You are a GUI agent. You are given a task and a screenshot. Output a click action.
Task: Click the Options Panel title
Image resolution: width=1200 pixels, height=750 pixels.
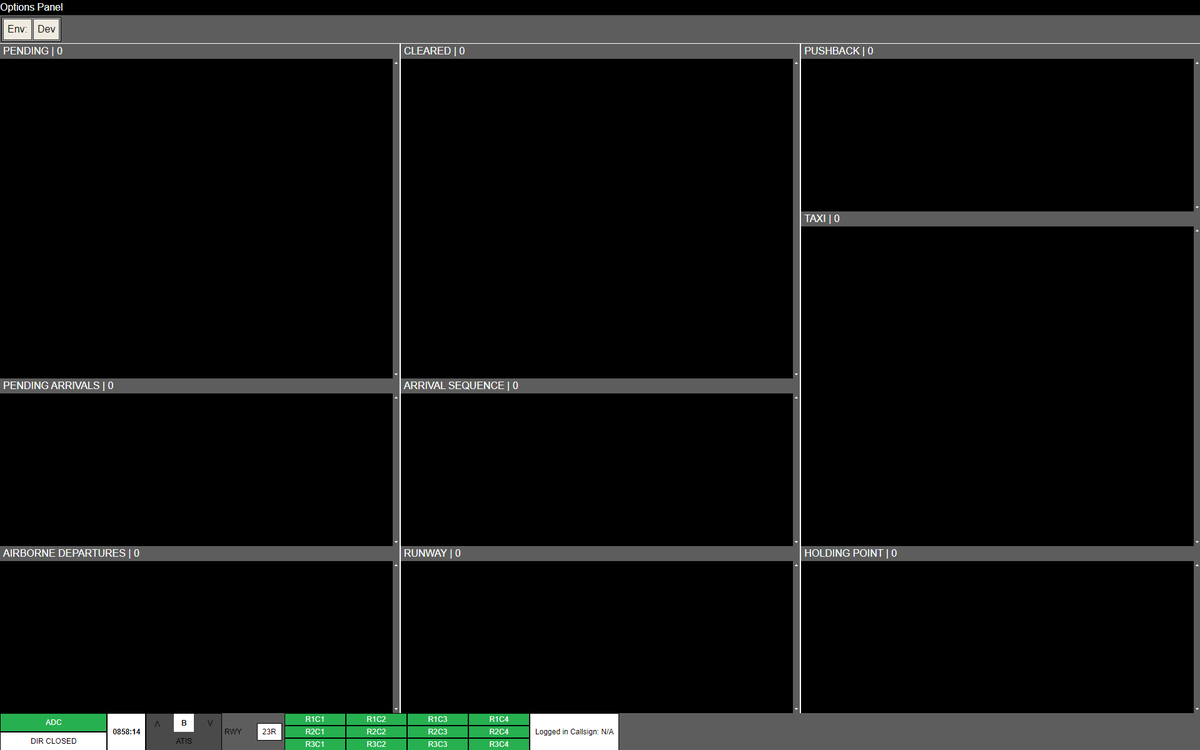click(32, 7)
